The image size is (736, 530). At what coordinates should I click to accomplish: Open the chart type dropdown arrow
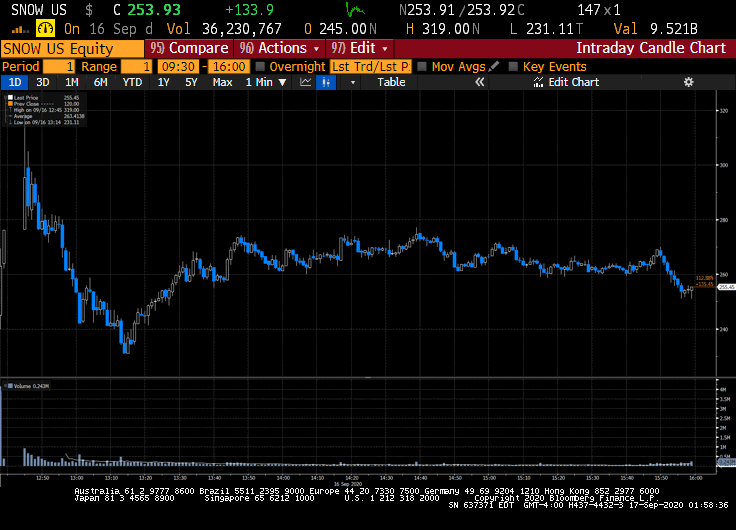(x=353, y=83)
